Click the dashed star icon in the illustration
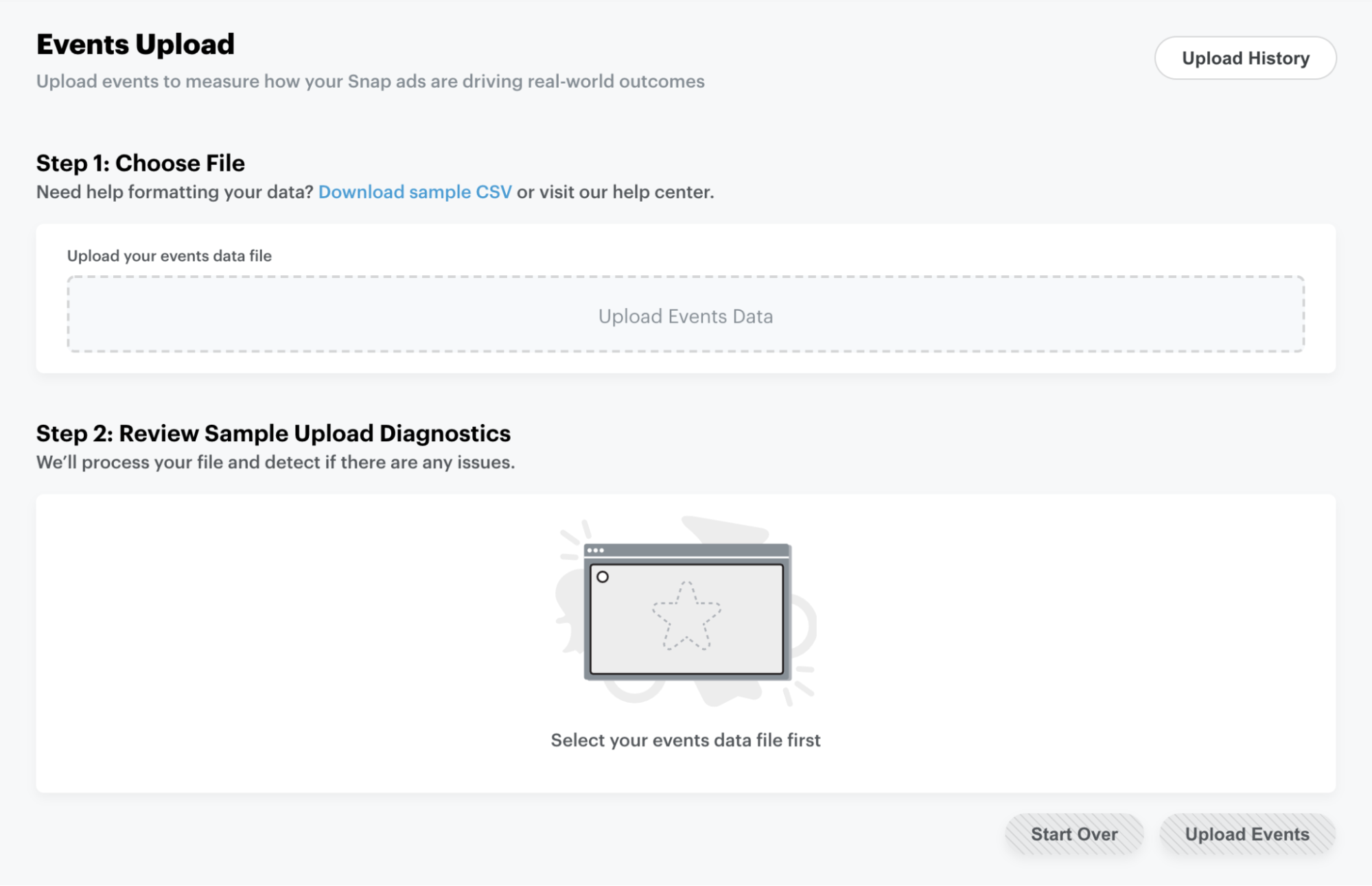1372x886 pixels. click(686, 616)
